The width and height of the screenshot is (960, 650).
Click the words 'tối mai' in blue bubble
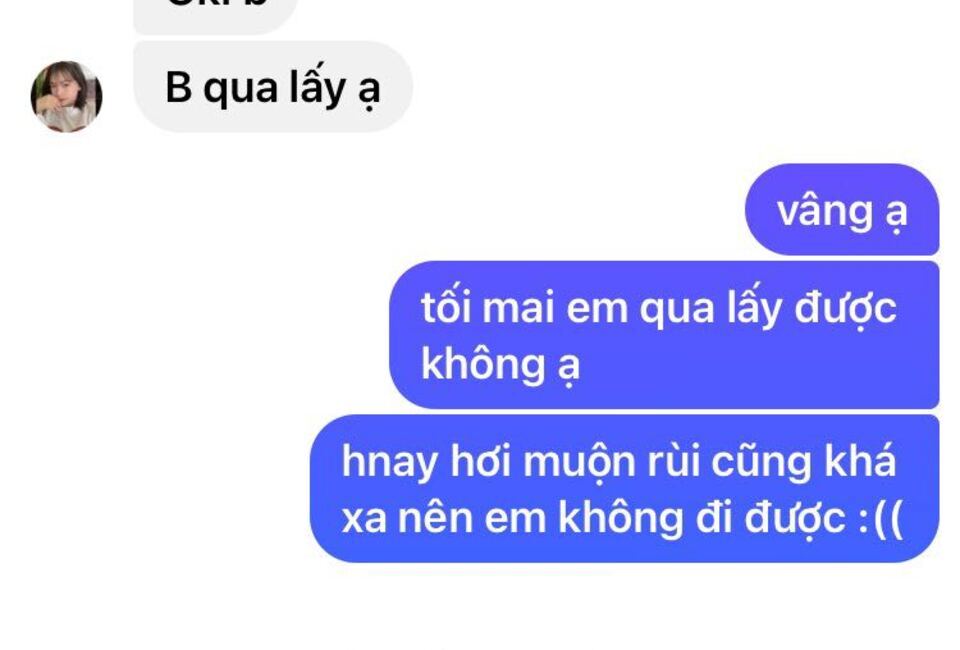487,307
